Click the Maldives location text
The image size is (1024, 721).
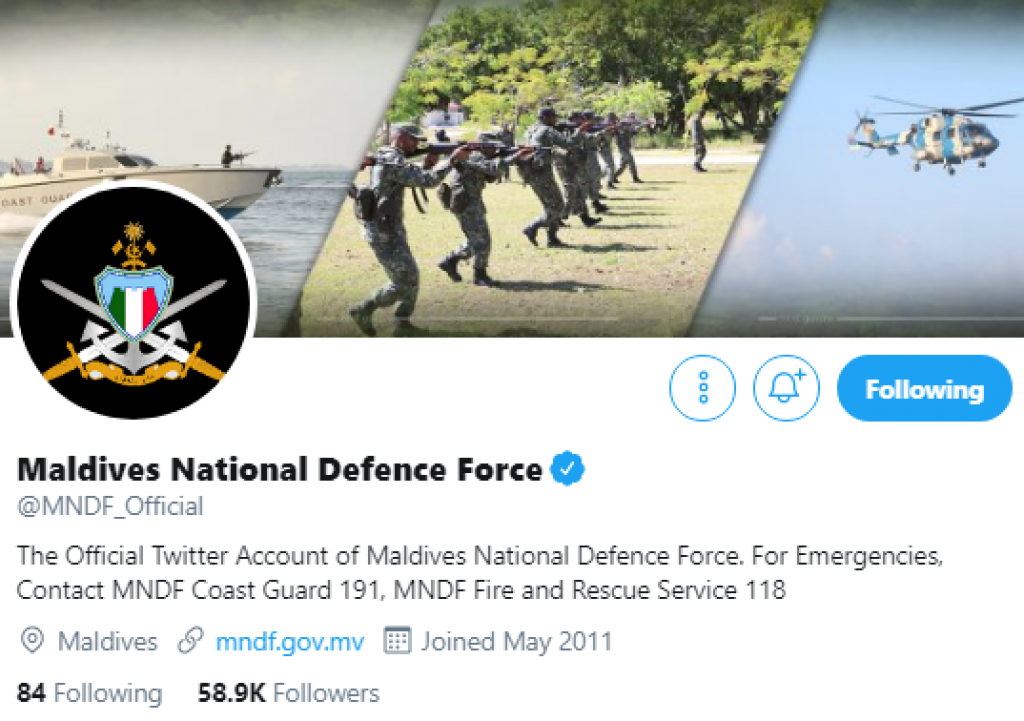(x=108, y=641)
